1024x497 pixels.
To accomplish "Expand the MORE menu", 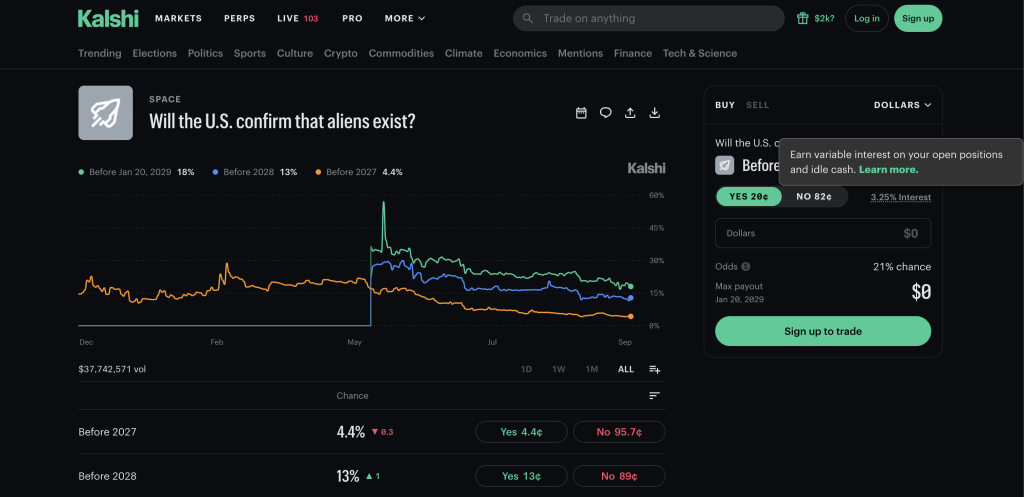I will coord(405,18).
